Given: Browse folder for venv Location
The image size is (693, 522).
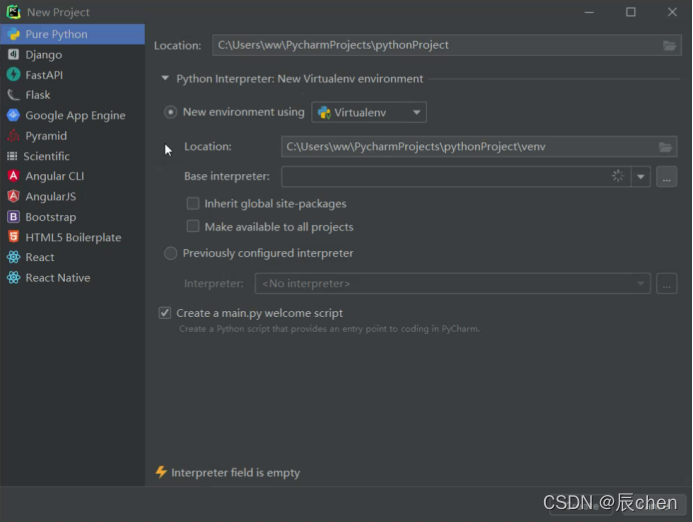Looking at the screenshot, I should click(665, 147).
